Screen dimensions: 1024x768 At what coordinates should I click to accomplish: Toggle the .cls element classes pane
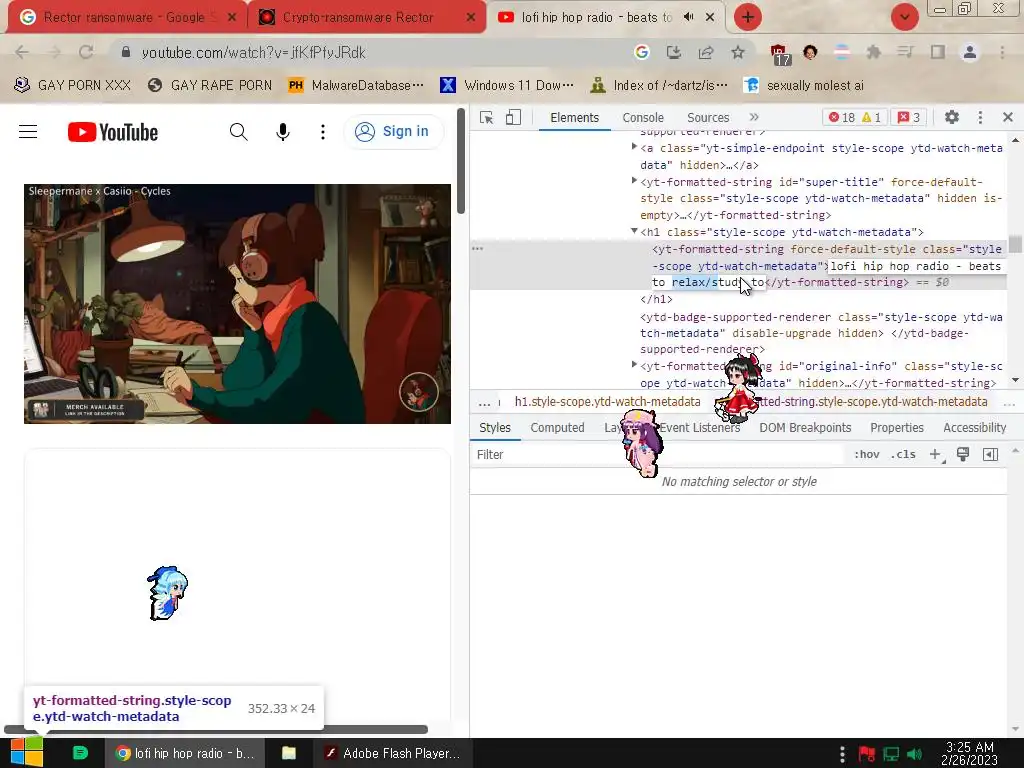pyautogui.click(x=903, y=455)
